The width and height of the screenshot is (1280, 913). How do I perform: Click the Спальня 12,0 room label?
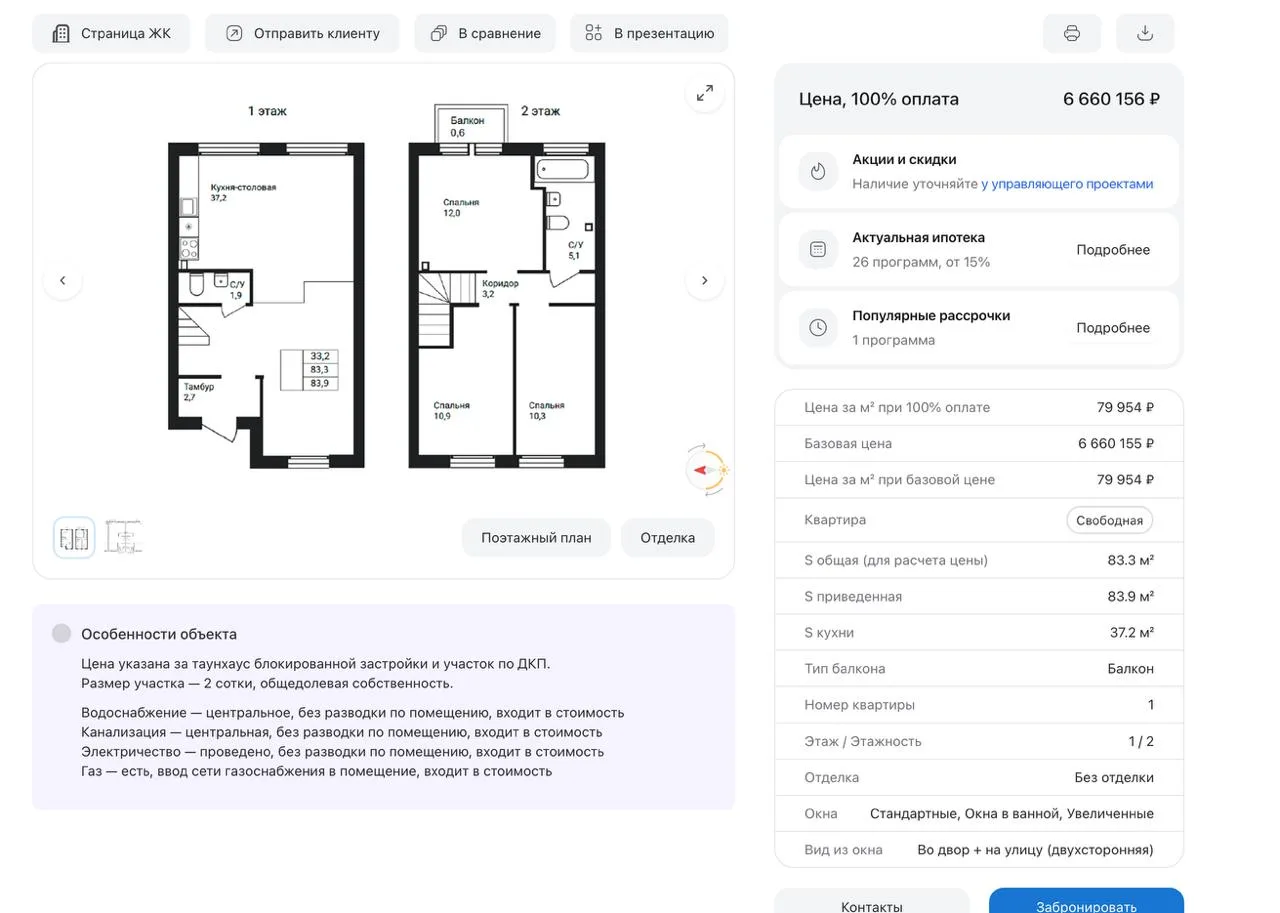click(x=461, y=207)
